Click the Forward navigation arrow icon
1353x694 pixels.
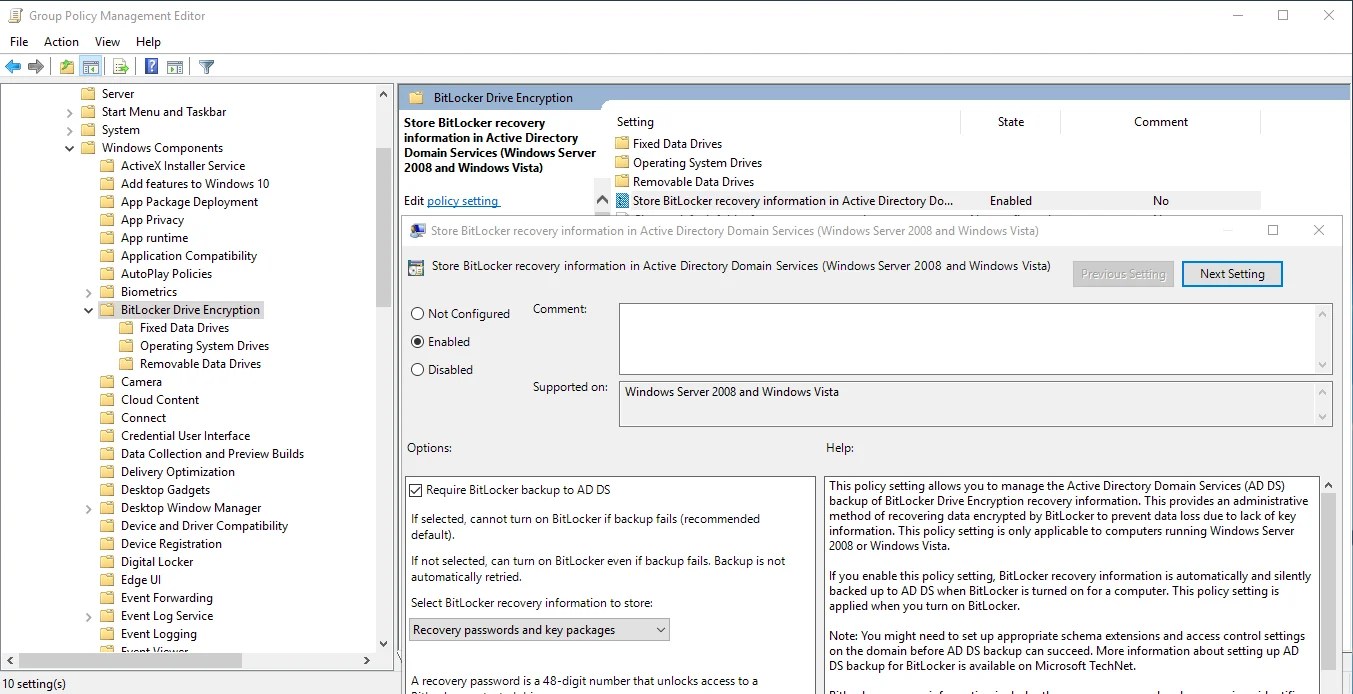[36, 66]
